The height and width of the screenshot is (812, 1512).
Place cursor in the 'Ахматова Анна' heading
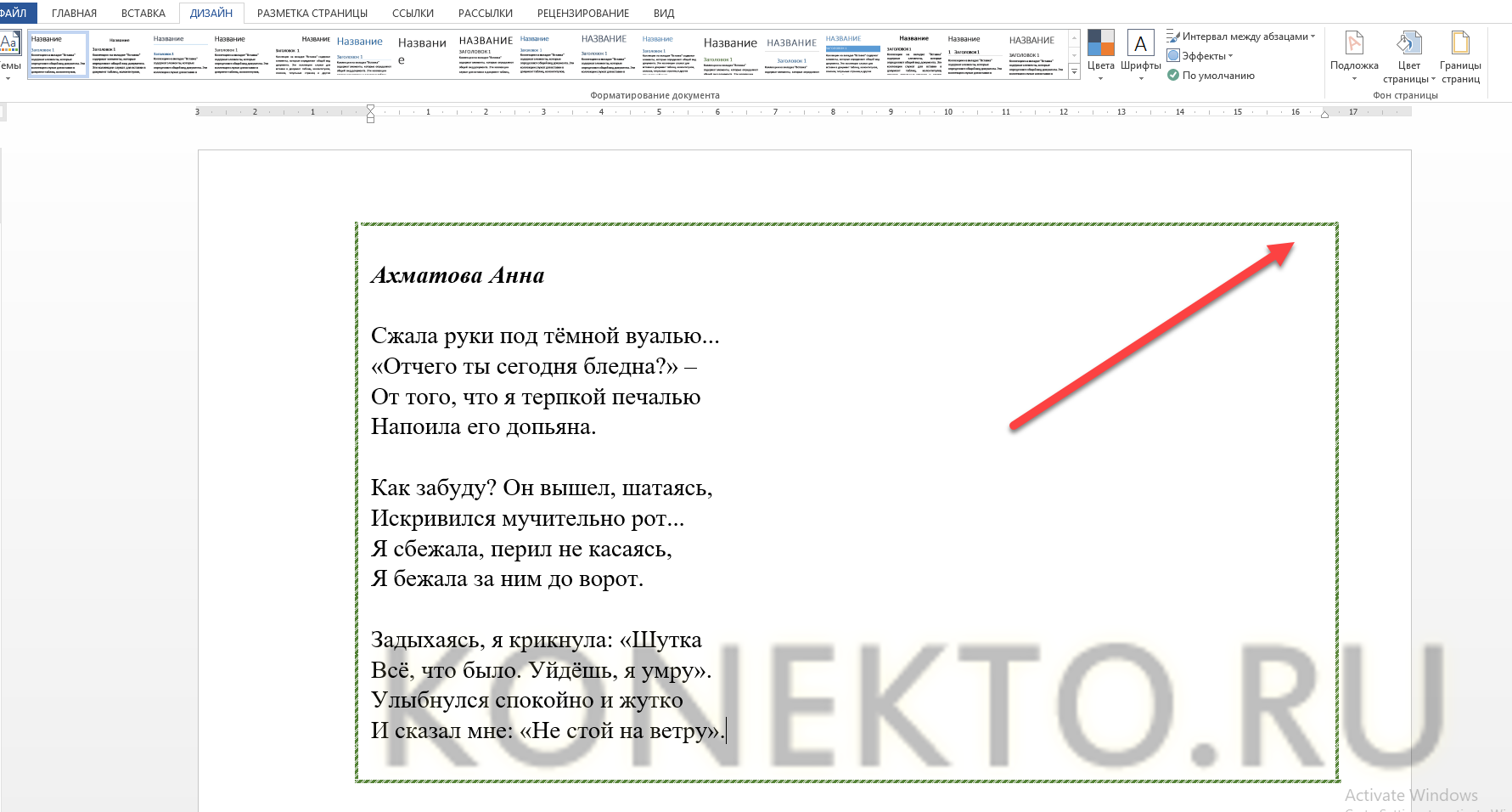458,276
